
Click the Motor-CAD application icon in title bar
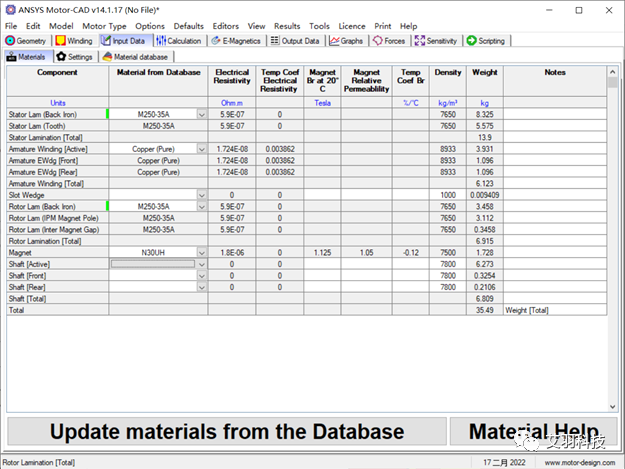[x=10, y=10]
